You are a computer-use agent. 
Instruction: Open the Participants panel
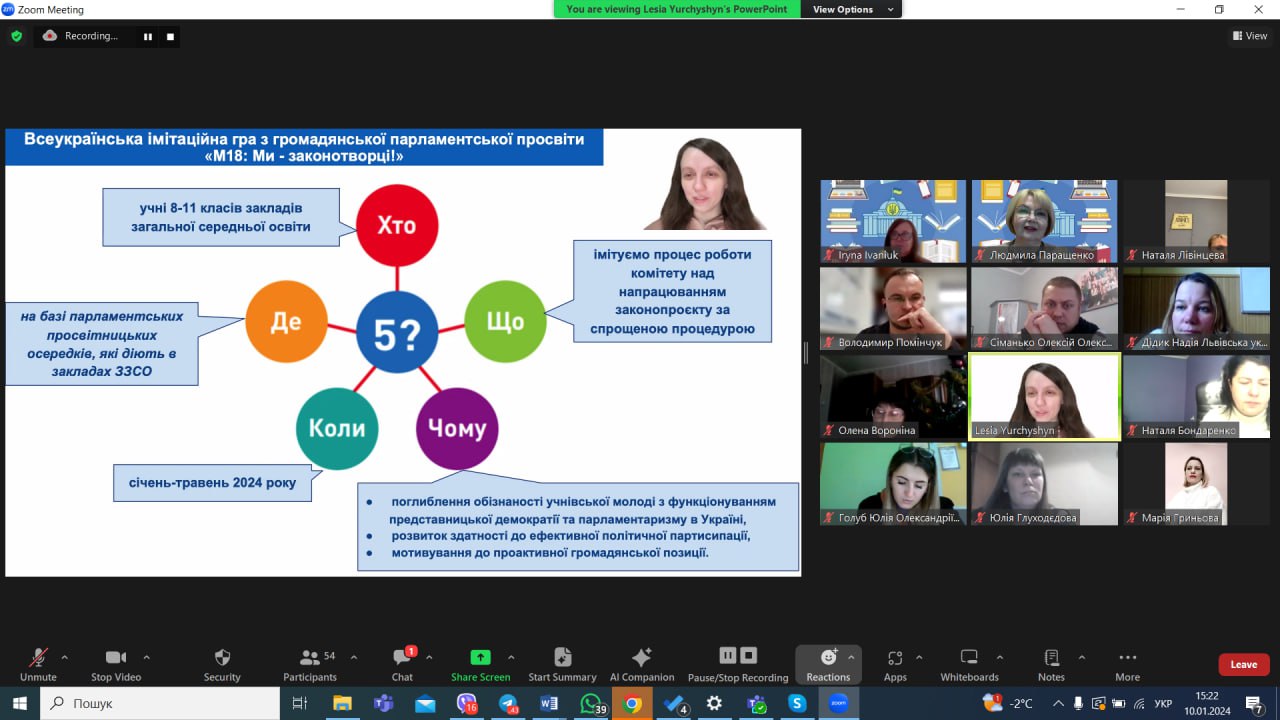[310, 664]
